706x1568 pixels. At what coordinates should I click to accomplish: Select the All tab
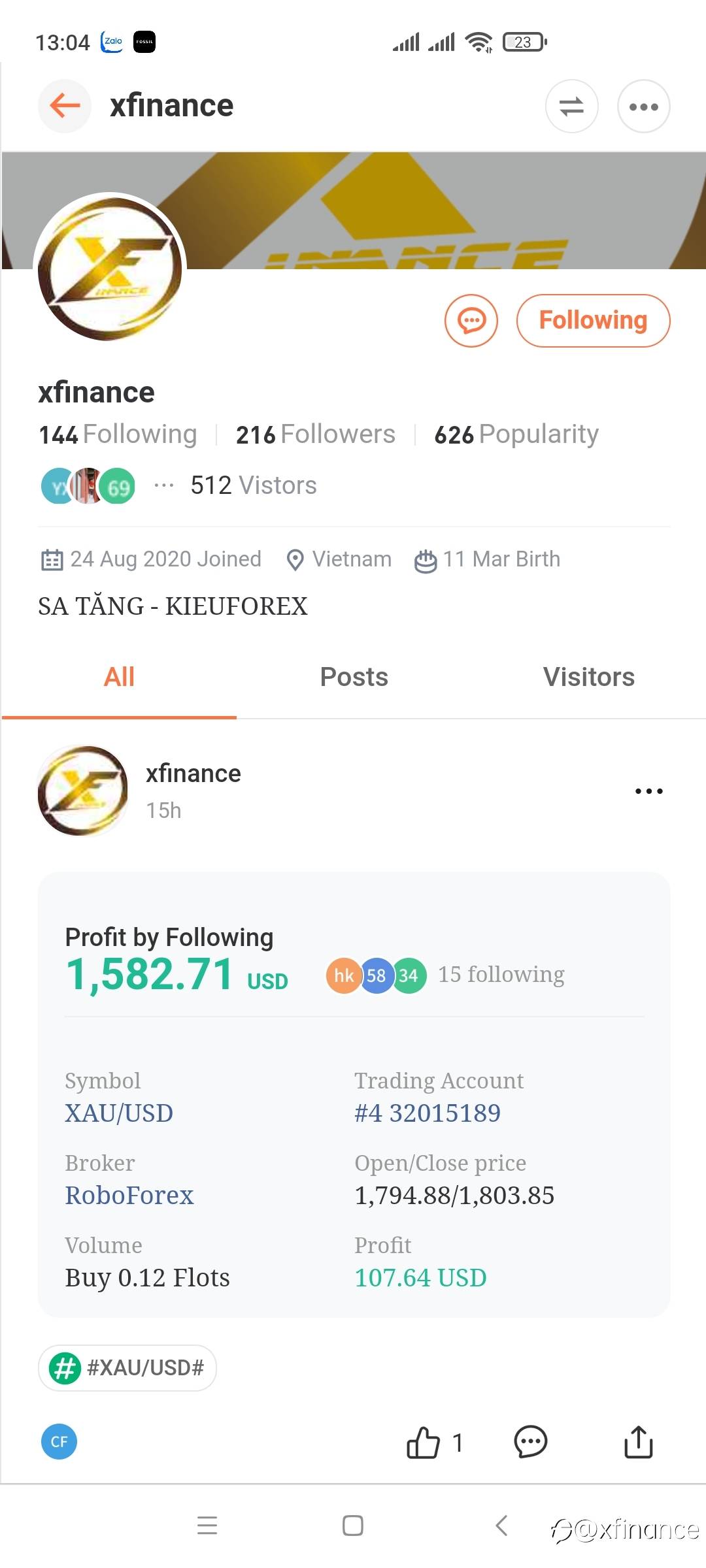pyautogui.click(x=119, y=677)
